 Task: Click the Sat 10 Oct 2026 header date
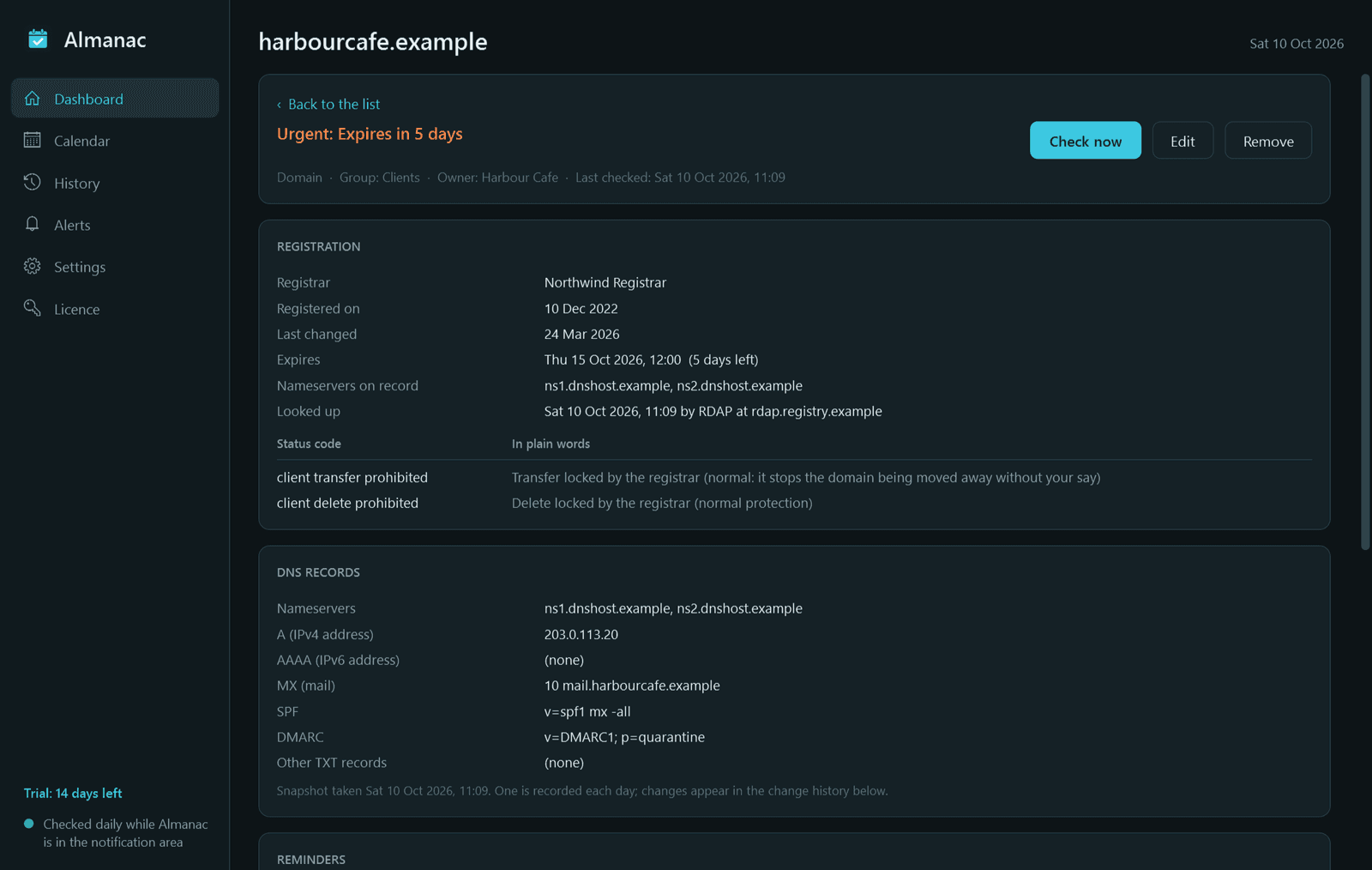tap(1297, 44)
